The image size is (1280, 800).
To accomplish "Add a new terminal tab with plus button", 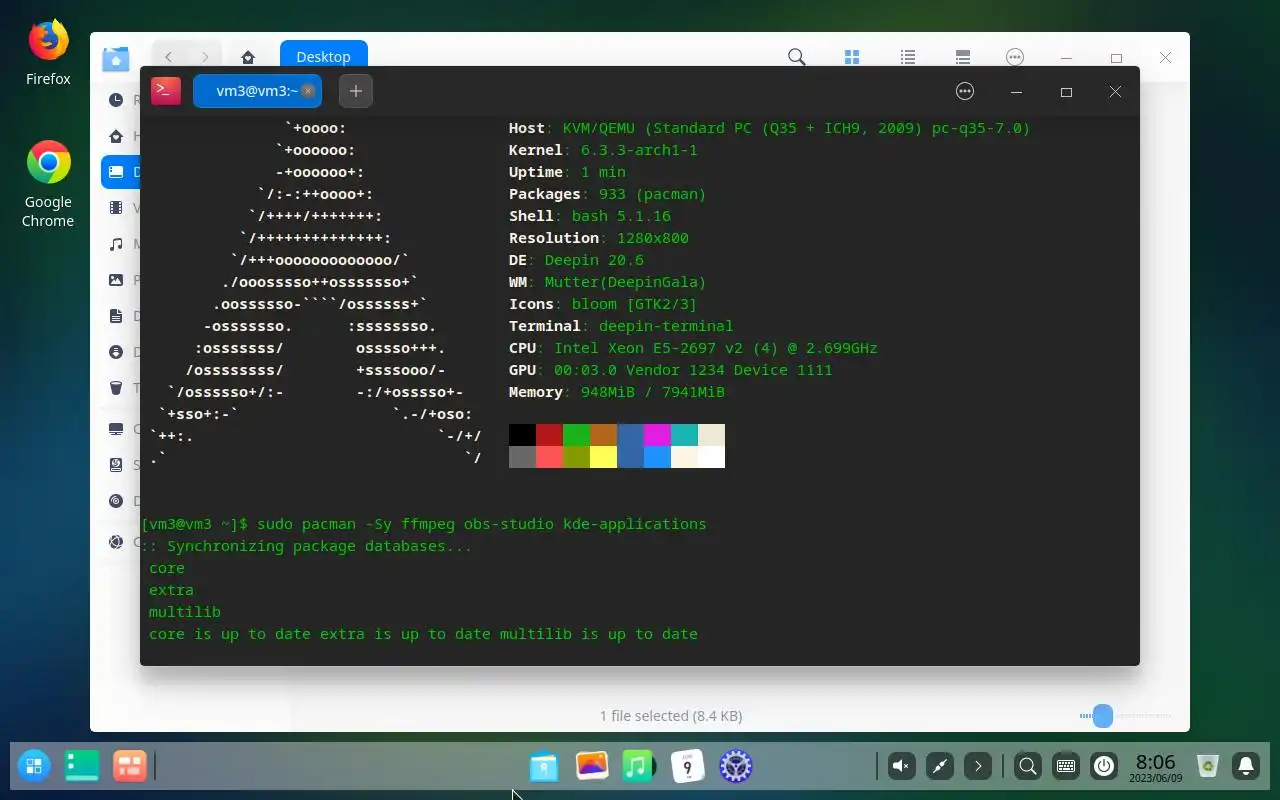I will point(355,91).
